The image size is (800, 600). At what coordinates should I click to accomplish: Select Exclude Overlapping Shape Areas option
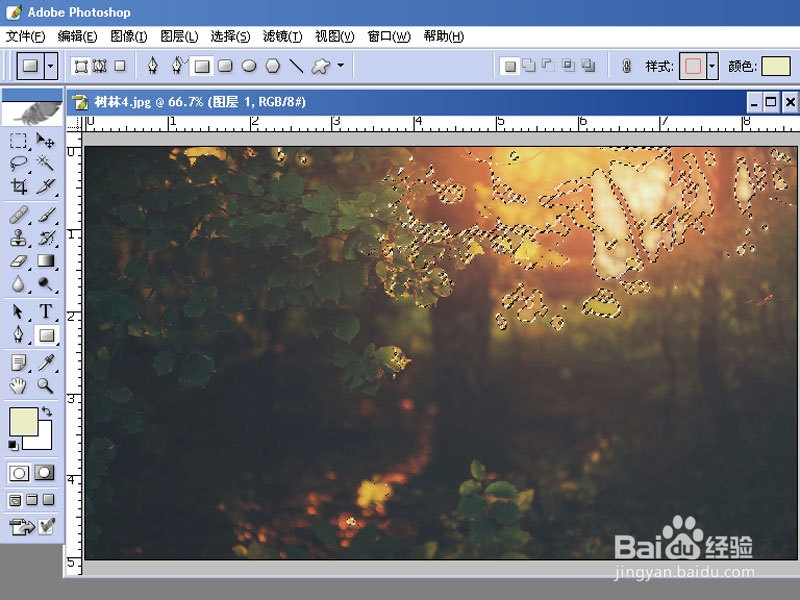click(x=588, y=65)
